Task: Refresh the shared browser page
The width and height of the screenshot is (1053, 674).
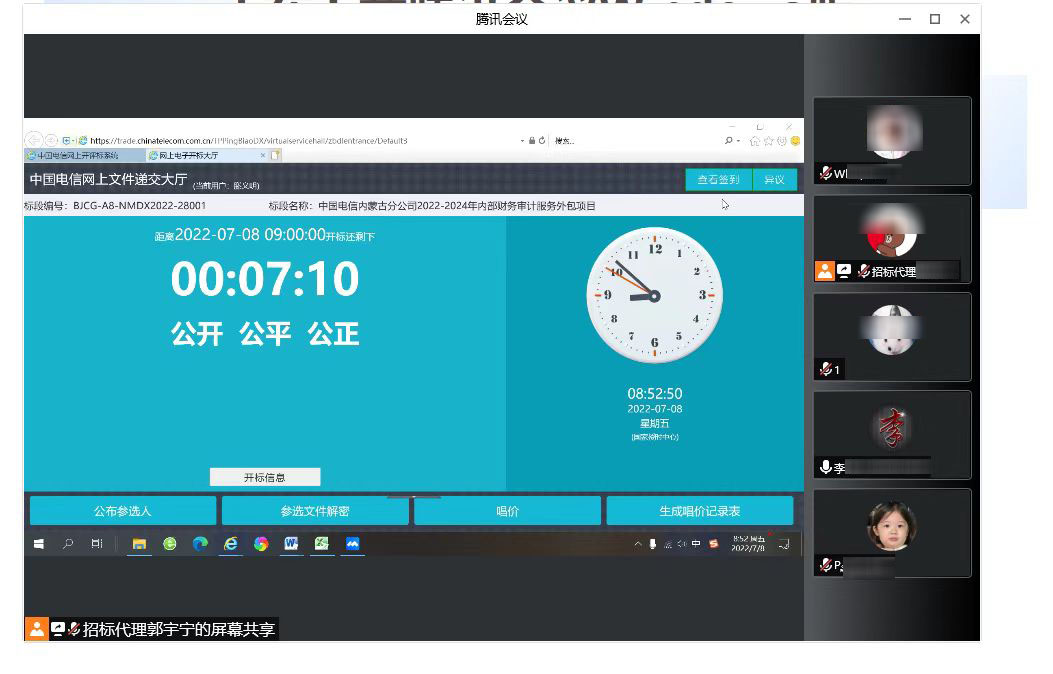Action: point(541,140)
